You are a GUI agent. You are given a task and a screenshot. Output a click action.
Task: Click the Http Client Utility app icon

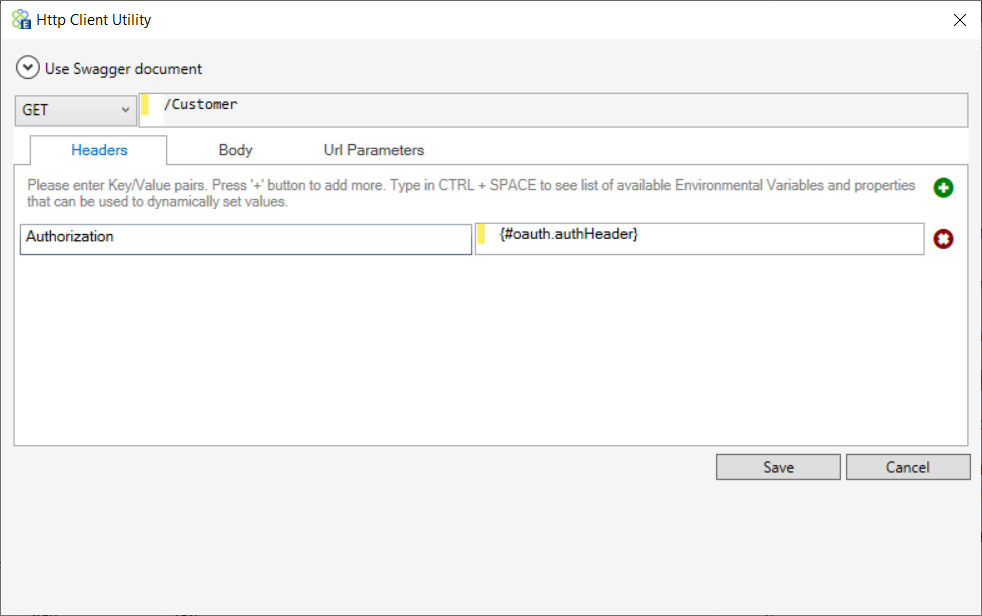pyautogui.click(x=21, y=19)
